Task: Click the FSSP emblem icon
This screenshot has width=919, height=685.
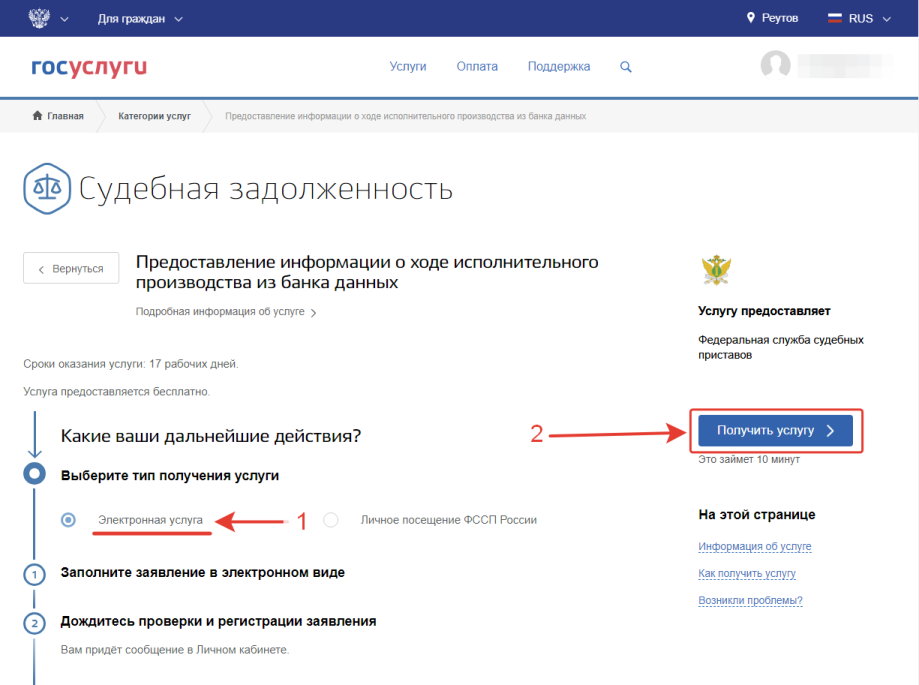Action: tap(717, 272)
